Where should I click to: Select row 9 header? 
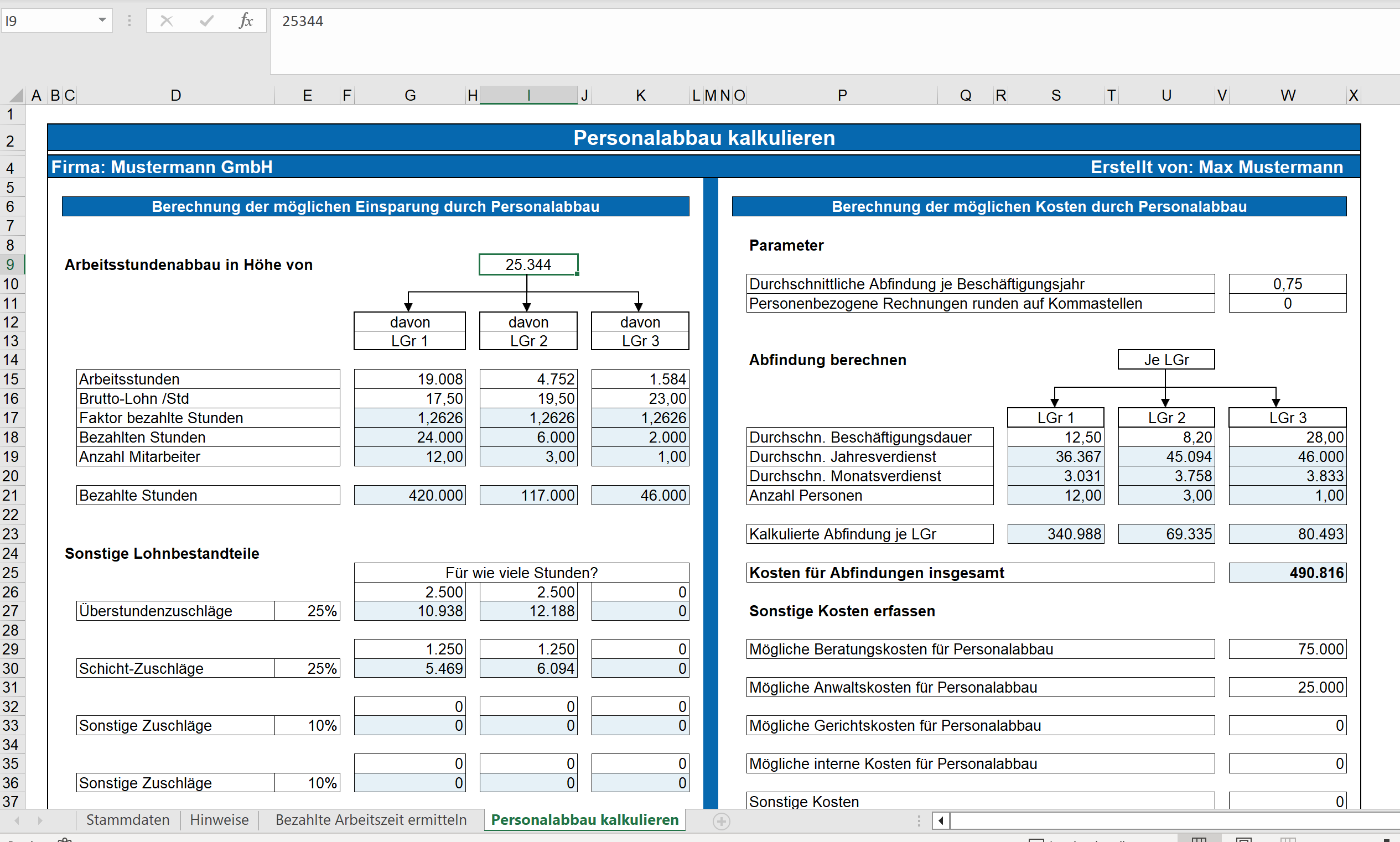click(x=12, y=264)
